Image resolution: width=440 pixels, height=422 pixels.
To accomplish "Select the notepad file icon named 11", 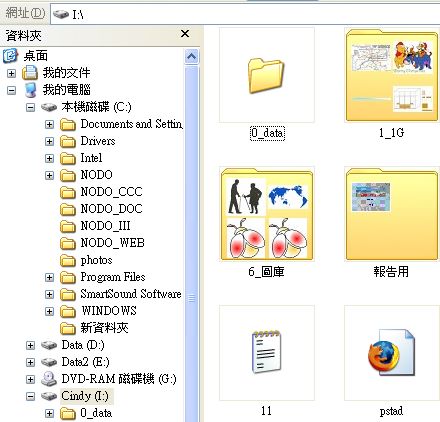I will pos(267,353).
